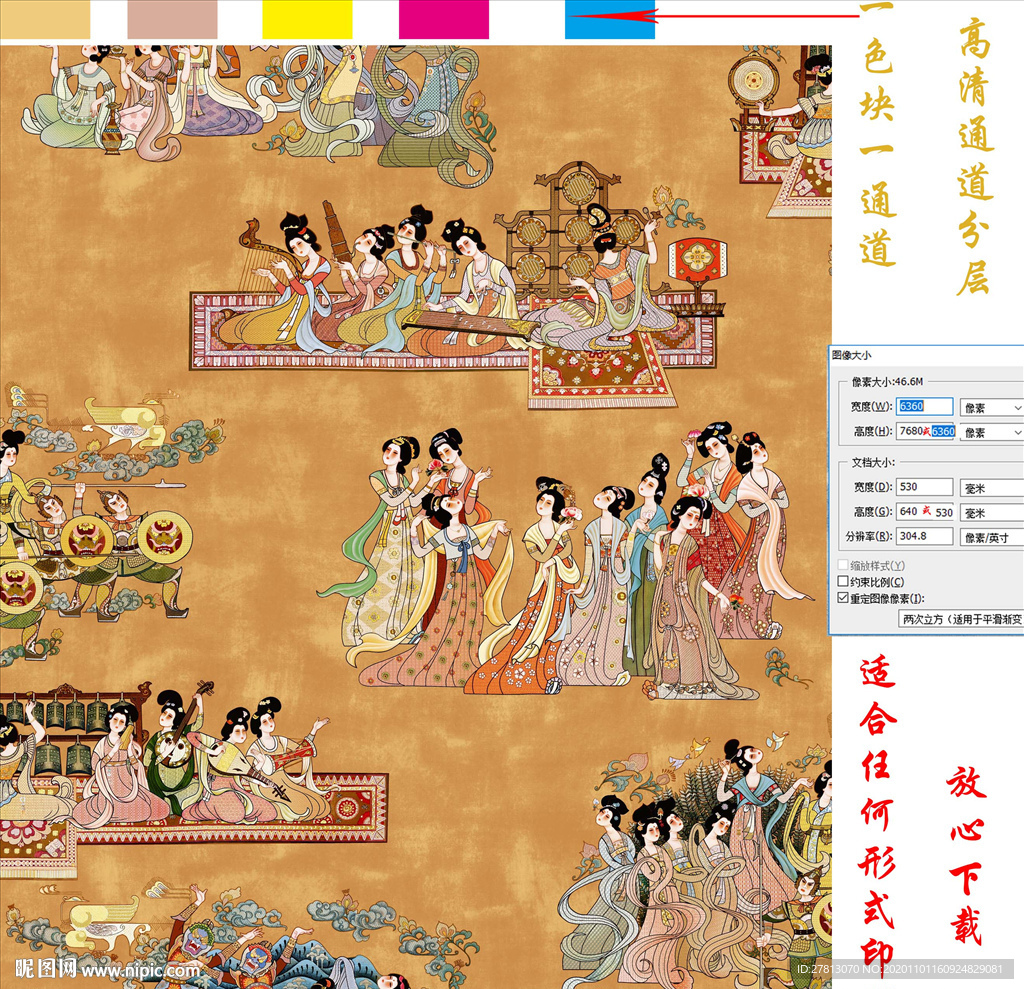Click the cyan blue color block swatch
Image resolution: width=1024 pixels, height=989 pixels.
click(x=610, y=20)
